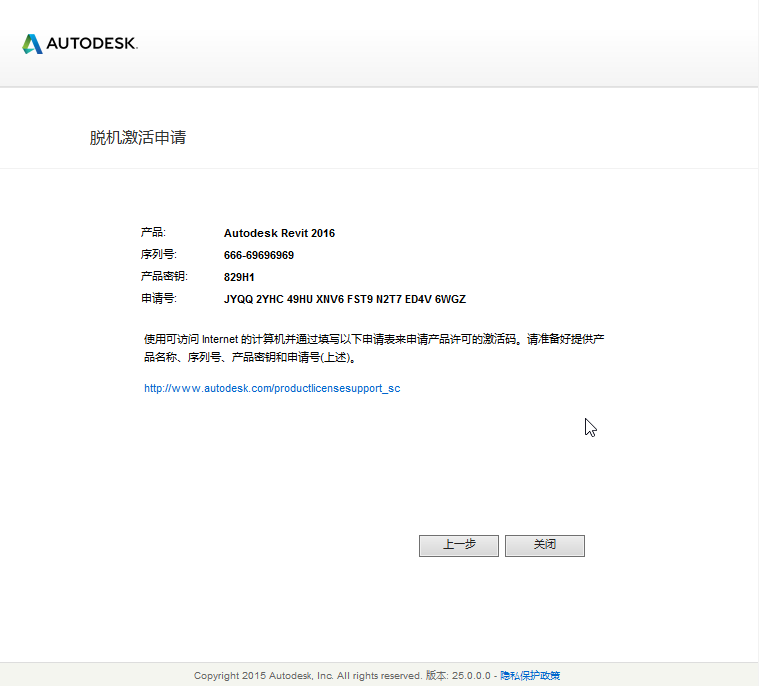Click the instruction paragraph beginning 使用可访问 Internet
The width and height of the screenshot is (759, 686).
(374, 348)
